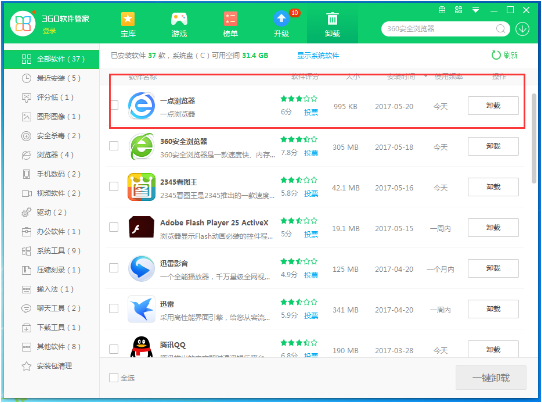The image size is (542, 403).
Task: Click 卸载 button for 2345看图王
Action: 493,187
